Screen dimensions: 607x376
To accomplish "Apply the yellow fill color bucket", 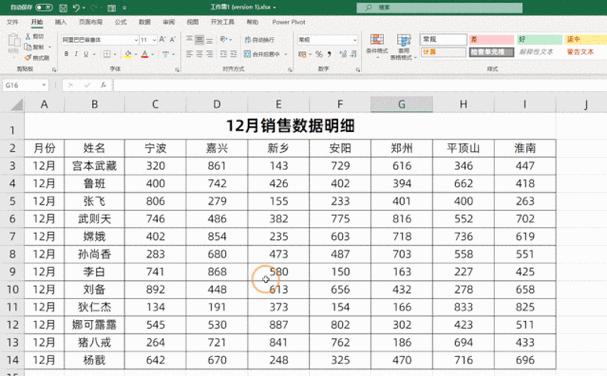I will tap(128, 54).
